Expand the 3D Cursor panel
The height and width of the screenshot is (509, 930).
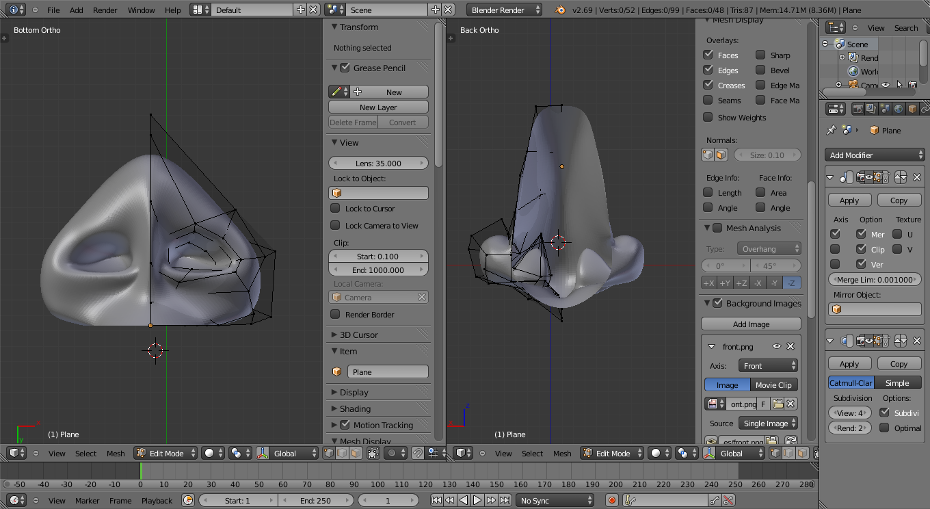click(335, 335)
